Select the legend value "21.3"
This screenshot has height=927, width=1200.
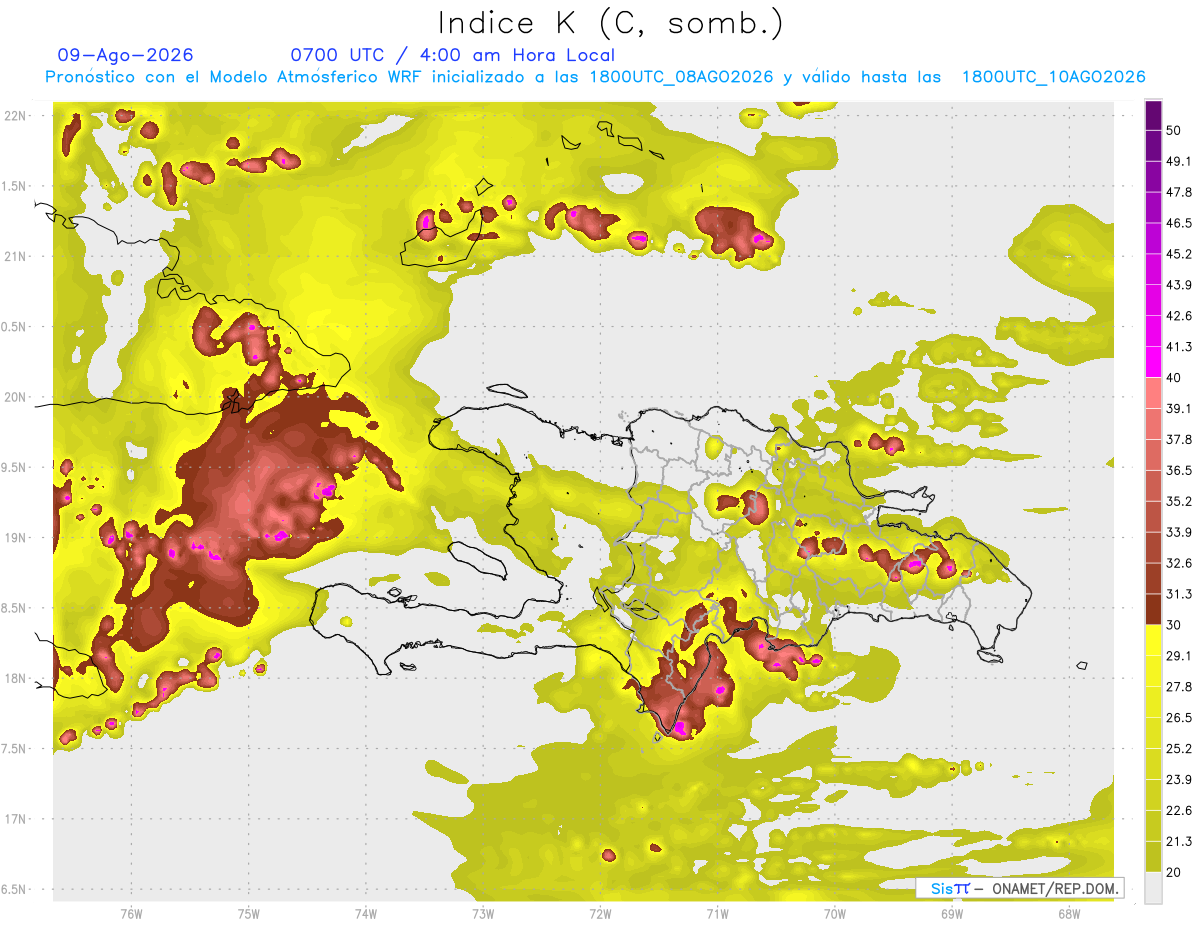click(x=1179, y=842)
